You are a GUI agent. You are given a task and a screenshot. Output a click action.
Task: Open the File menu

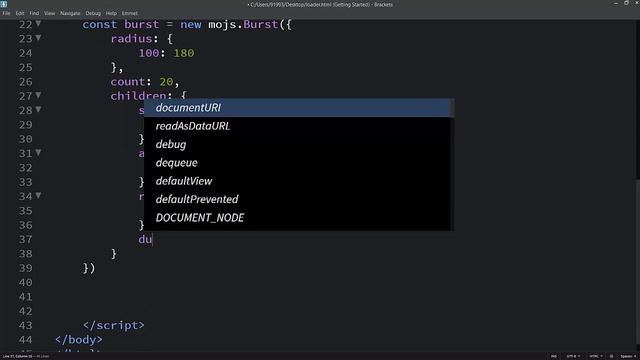[x=6, y=13]
